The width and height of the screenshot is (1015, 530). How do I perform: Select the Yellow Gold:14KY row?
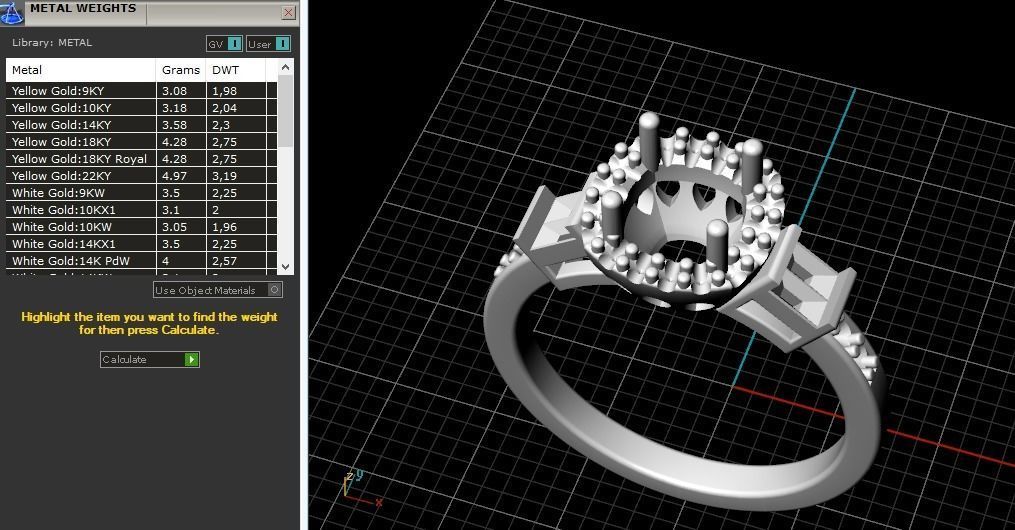142,125
